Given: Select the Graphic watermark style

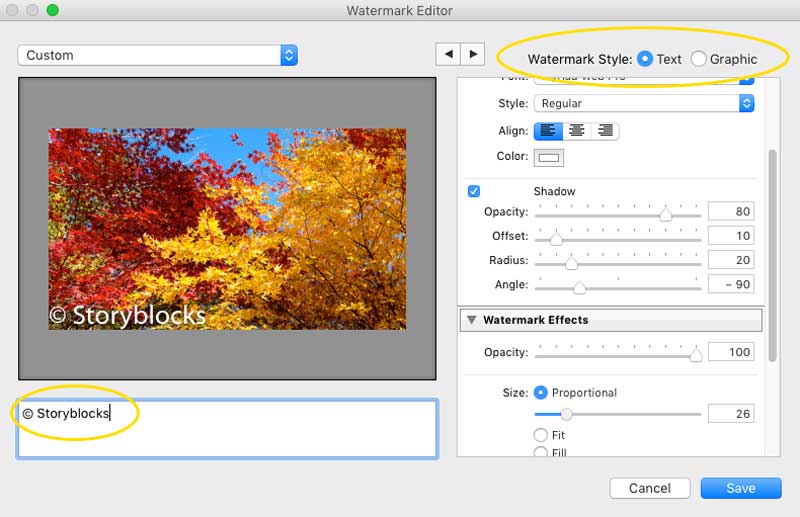Looking at the screenshot, I should coord(698,59).
